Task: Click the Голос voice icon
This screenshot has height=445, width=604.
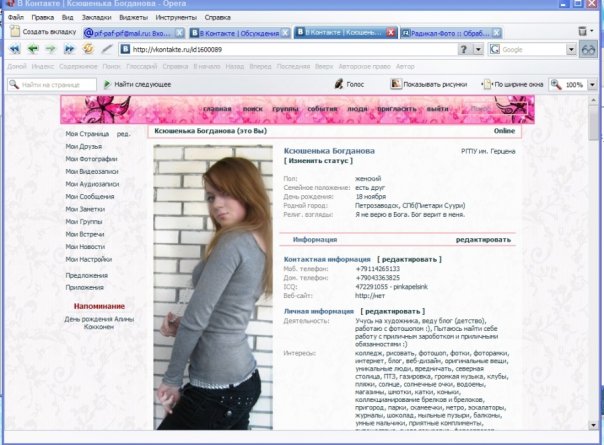Action: click(x=339, y=84)
